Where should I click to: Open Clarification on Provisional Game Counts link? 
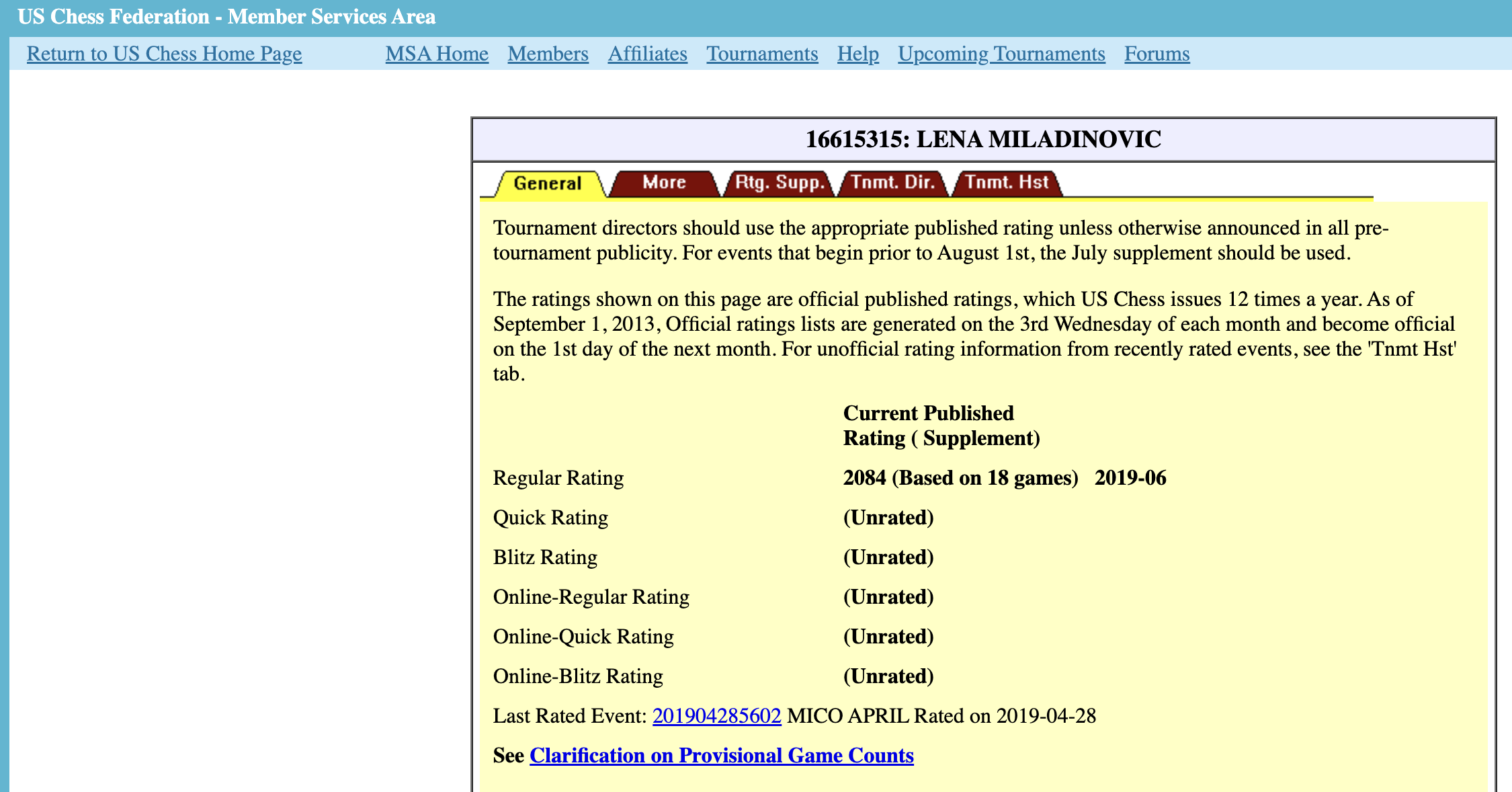721,756
